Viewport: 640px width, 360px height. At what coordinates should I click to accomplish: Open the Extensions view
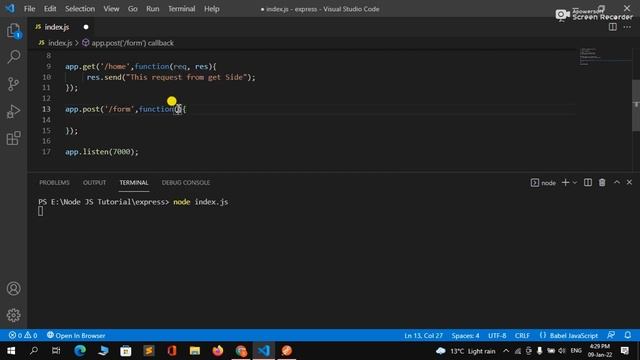13,138
